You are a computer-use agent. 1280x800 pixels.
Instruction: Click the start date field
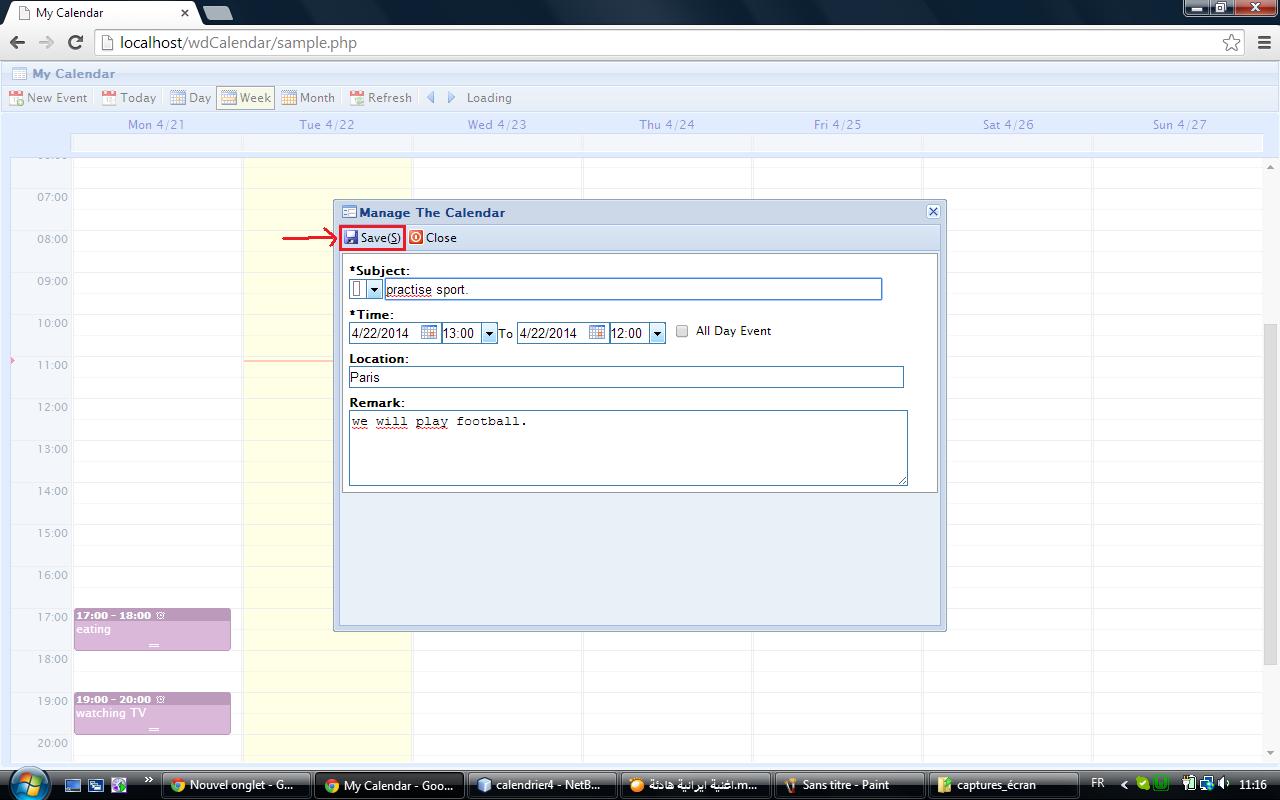click(x=385, y=333)
